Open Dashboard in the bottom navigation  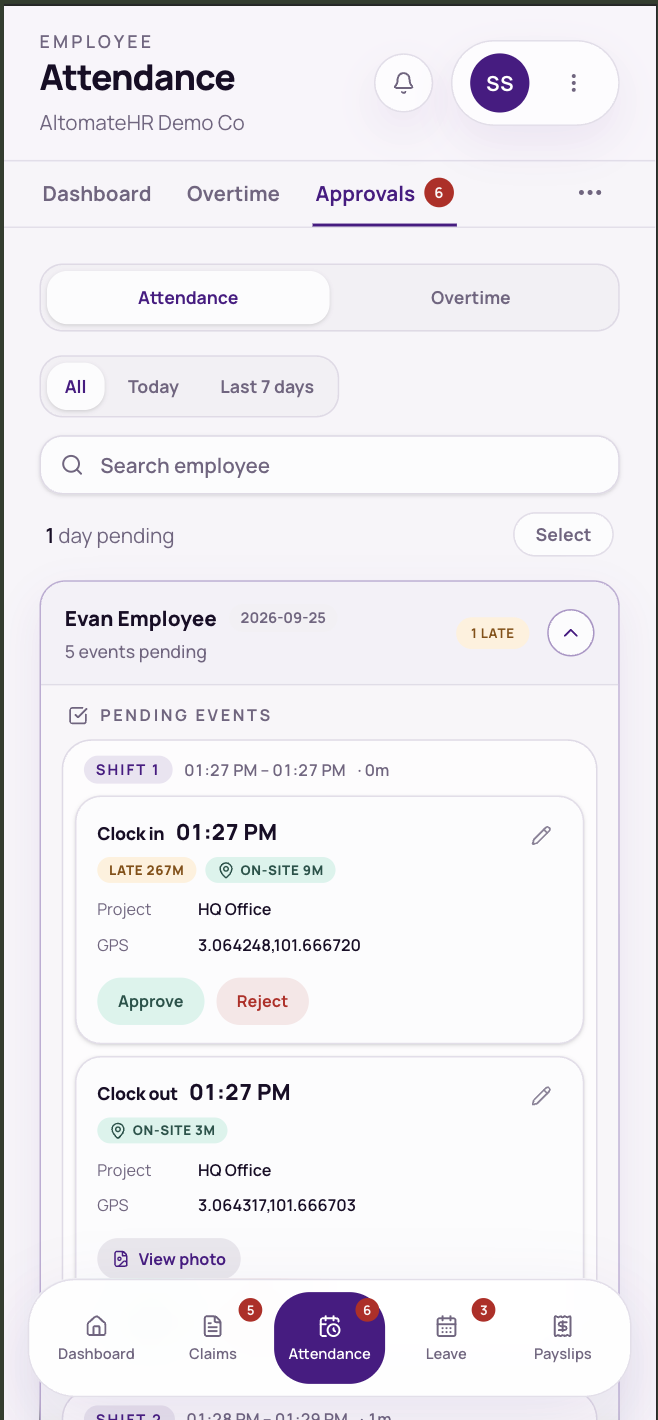(96, 1338)
